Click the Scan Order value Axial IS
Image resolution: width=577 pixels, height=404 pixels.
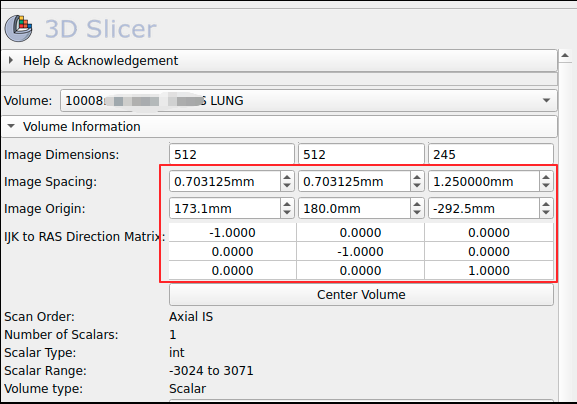point(191,316)
